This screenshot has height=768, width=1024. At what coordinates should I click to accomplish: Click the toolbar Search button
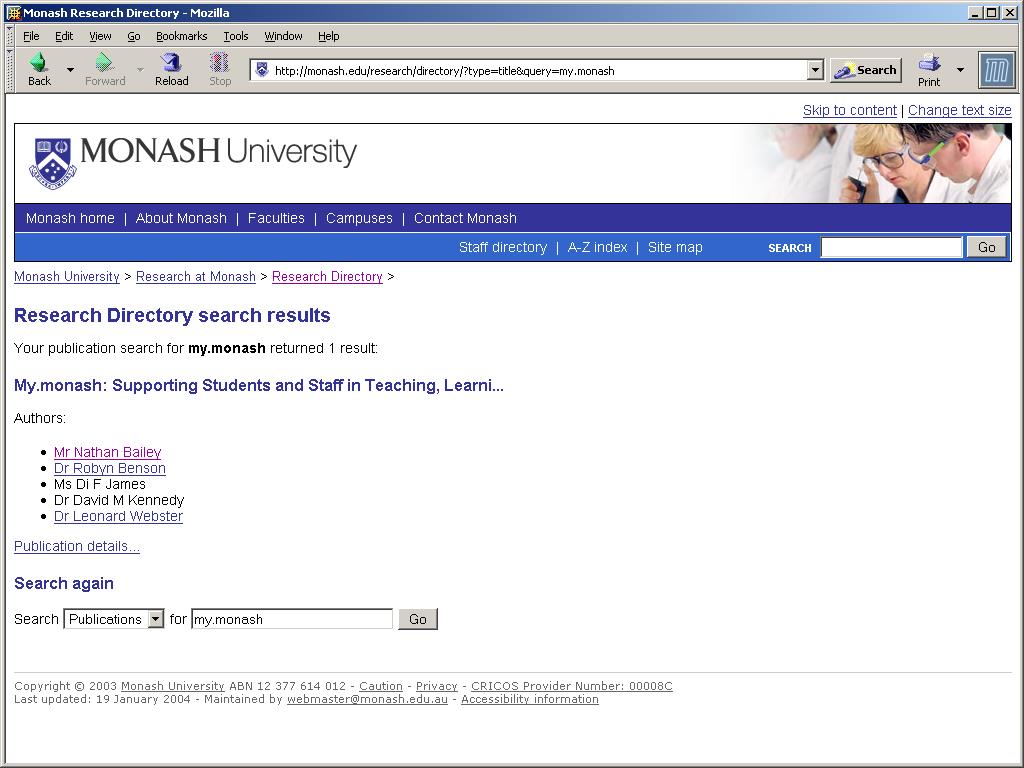point(866,70)
